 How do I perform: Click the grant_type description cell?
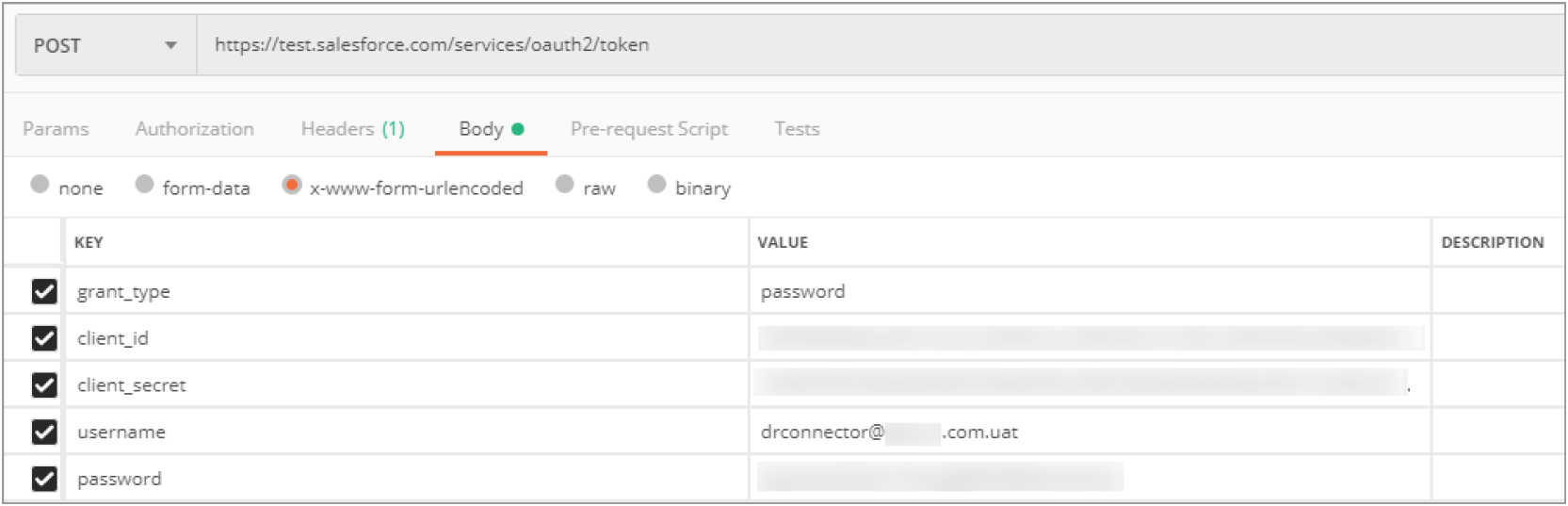point(1498,291)
